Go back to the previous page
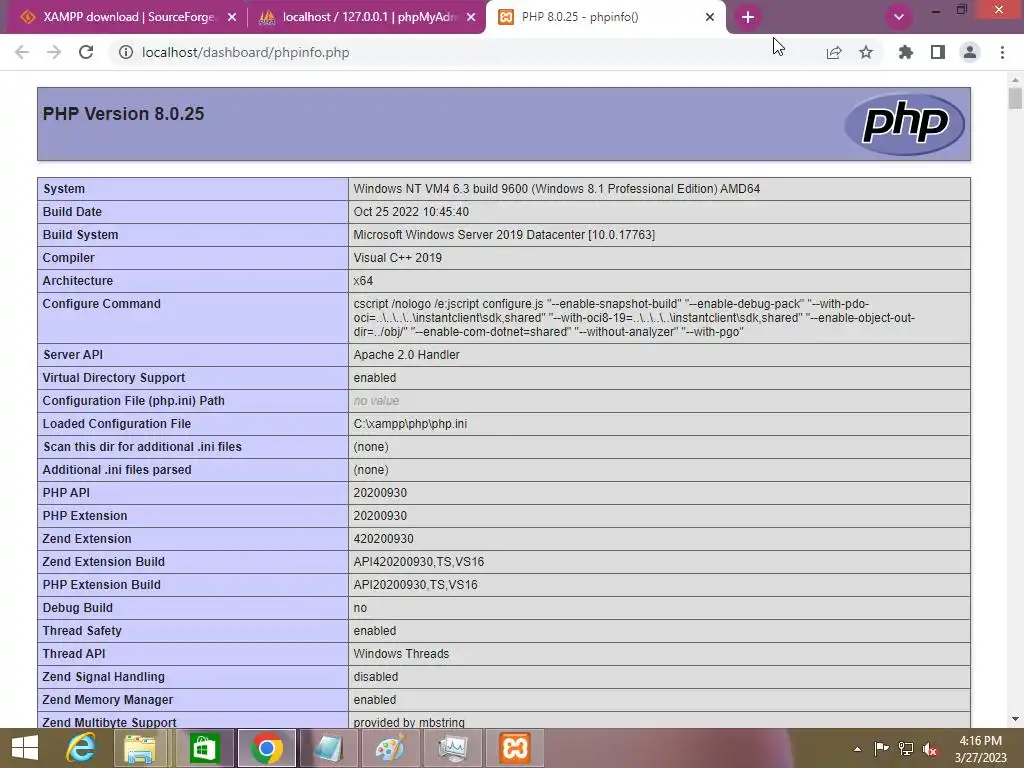Screen dimensions: 1024x768 tap(22, 52)
